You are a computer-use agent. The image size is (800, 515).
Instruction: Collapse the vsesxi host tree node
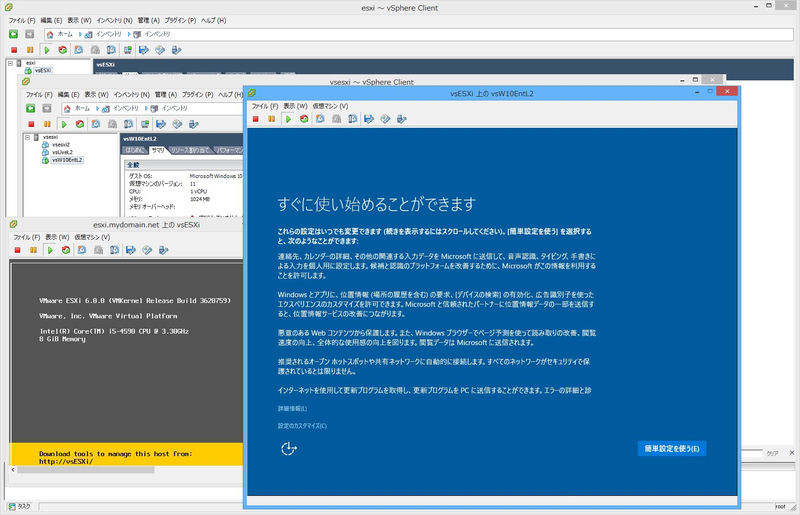pyautogui.click(x=28, y=137)
